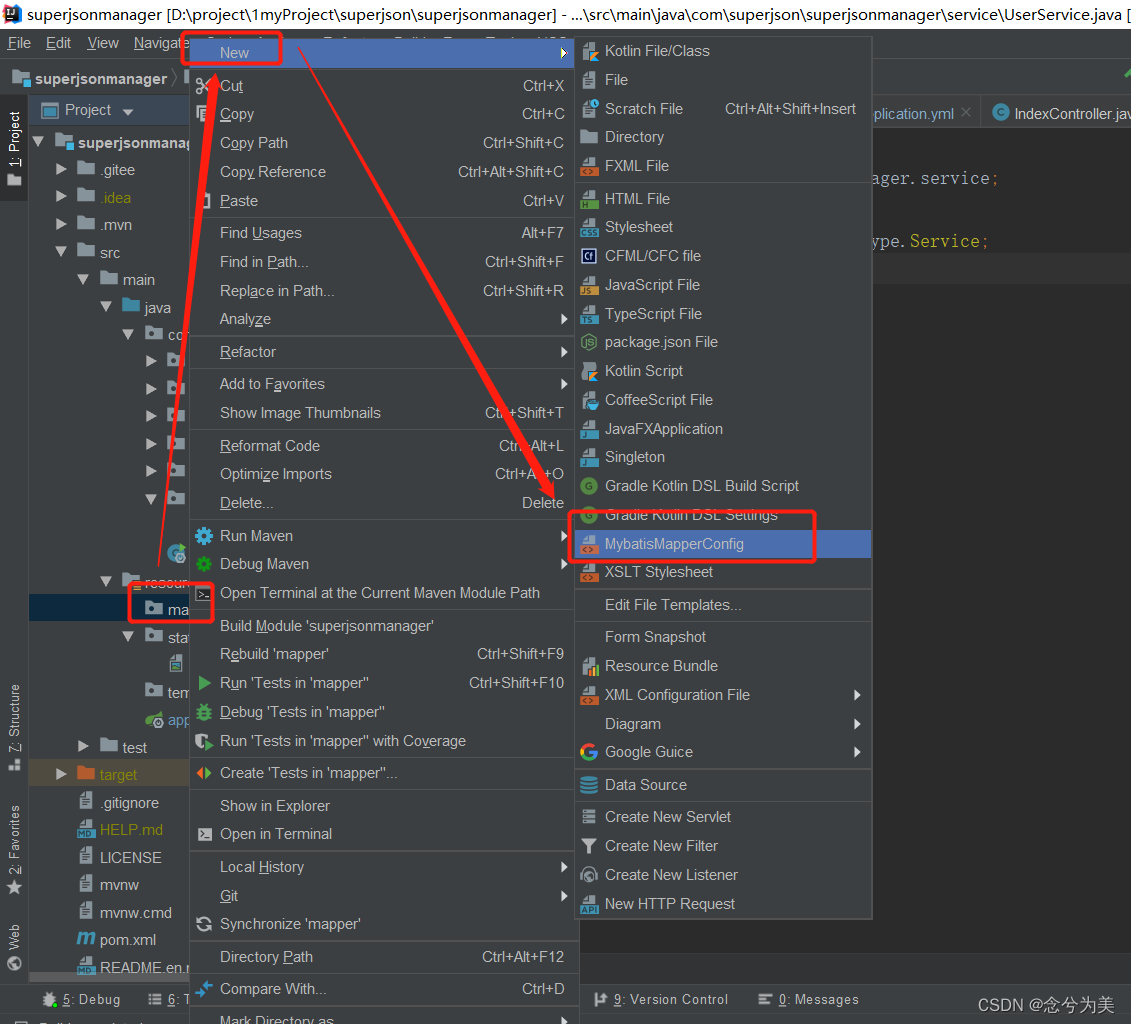Screen dimensions: 1131x1024
Task: Click the TypeScript File icon
Action: tap(589, 314)
